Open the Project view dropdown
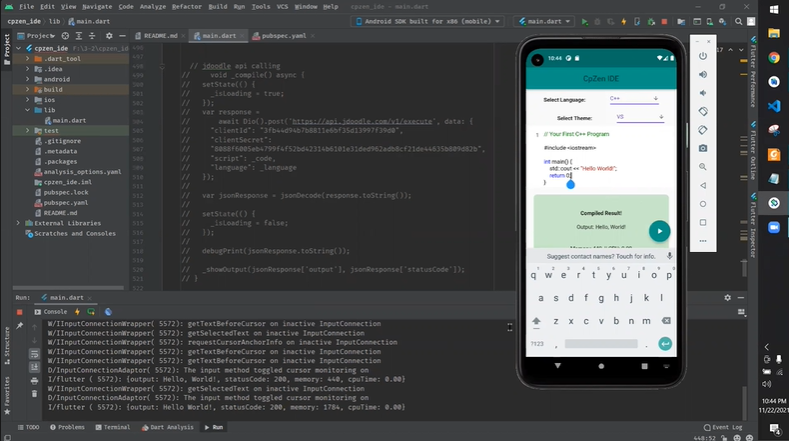This screenshot has width=789, height=441. 36,36
